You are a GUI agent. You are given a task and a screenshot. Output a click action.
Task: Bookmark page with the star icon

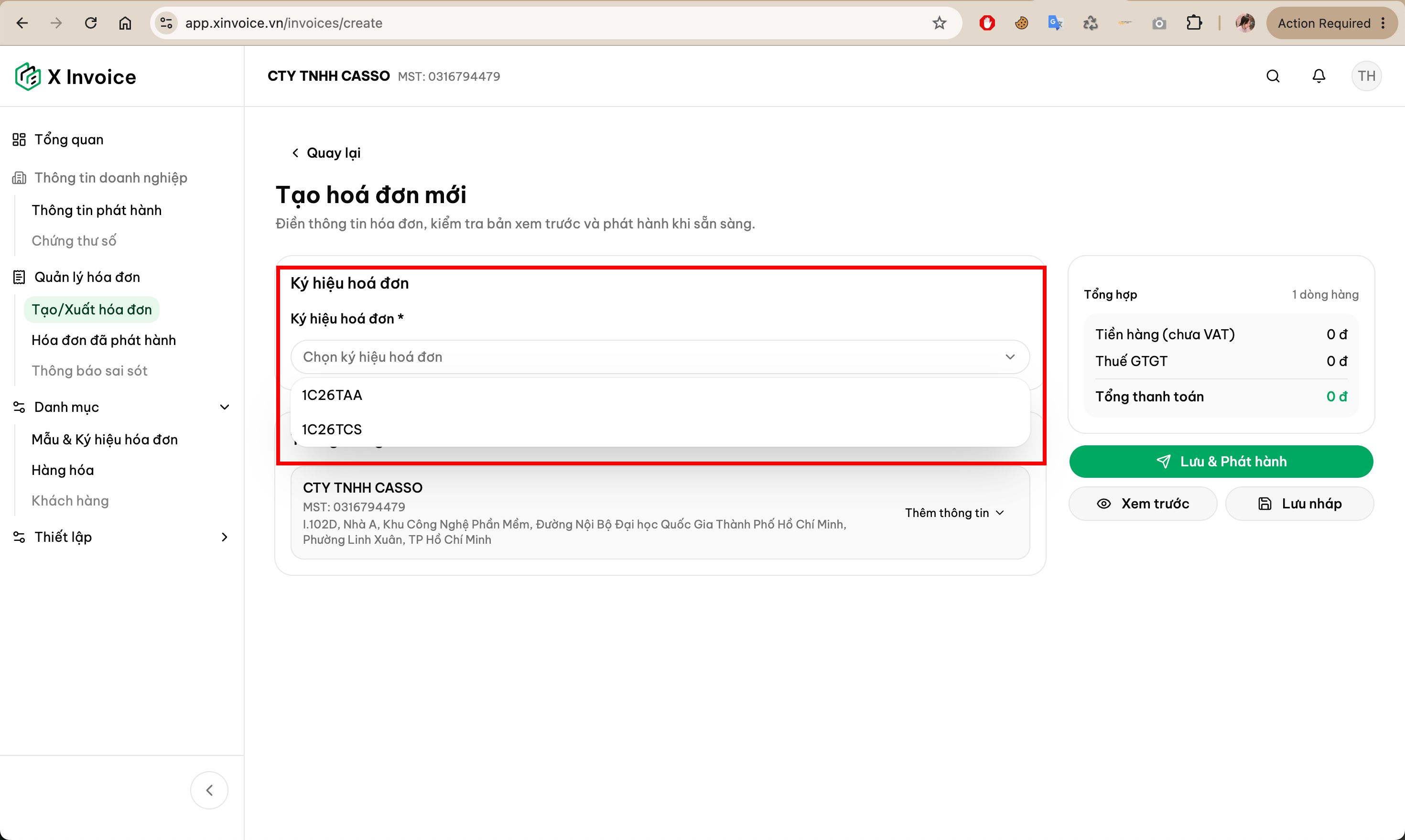click(939, 22)
